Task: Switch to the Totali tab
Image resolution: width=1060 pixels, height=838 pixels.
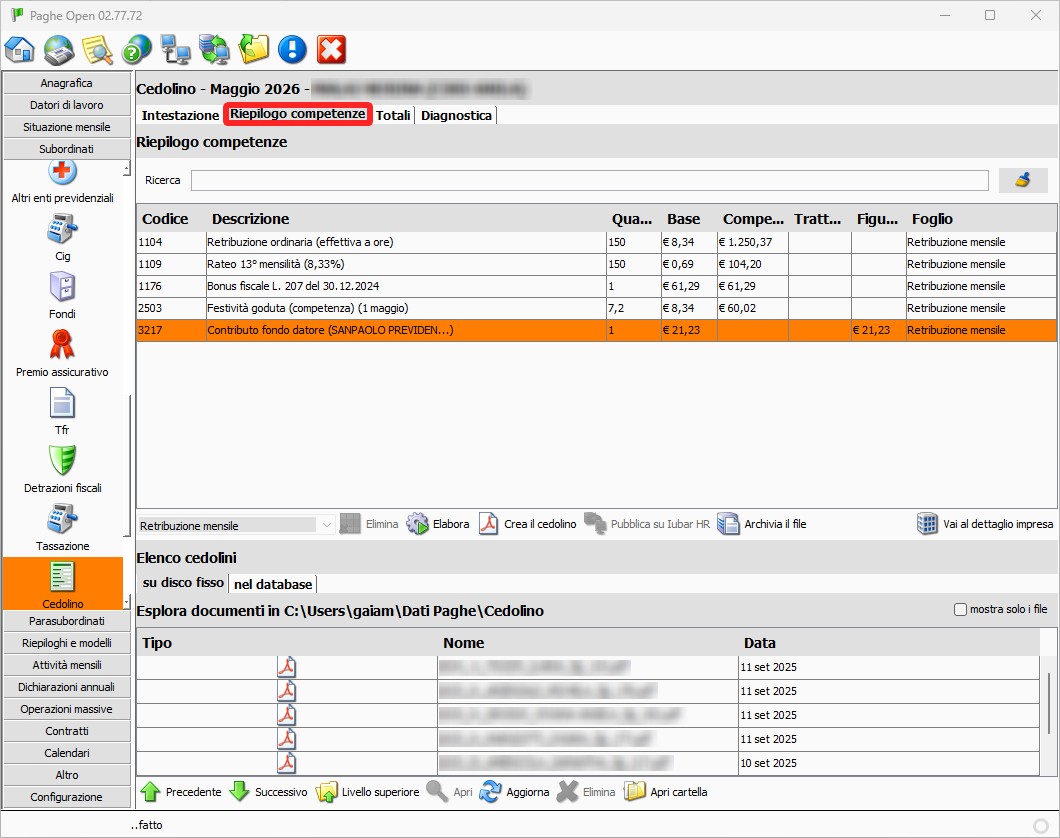Action: [393, 115]
